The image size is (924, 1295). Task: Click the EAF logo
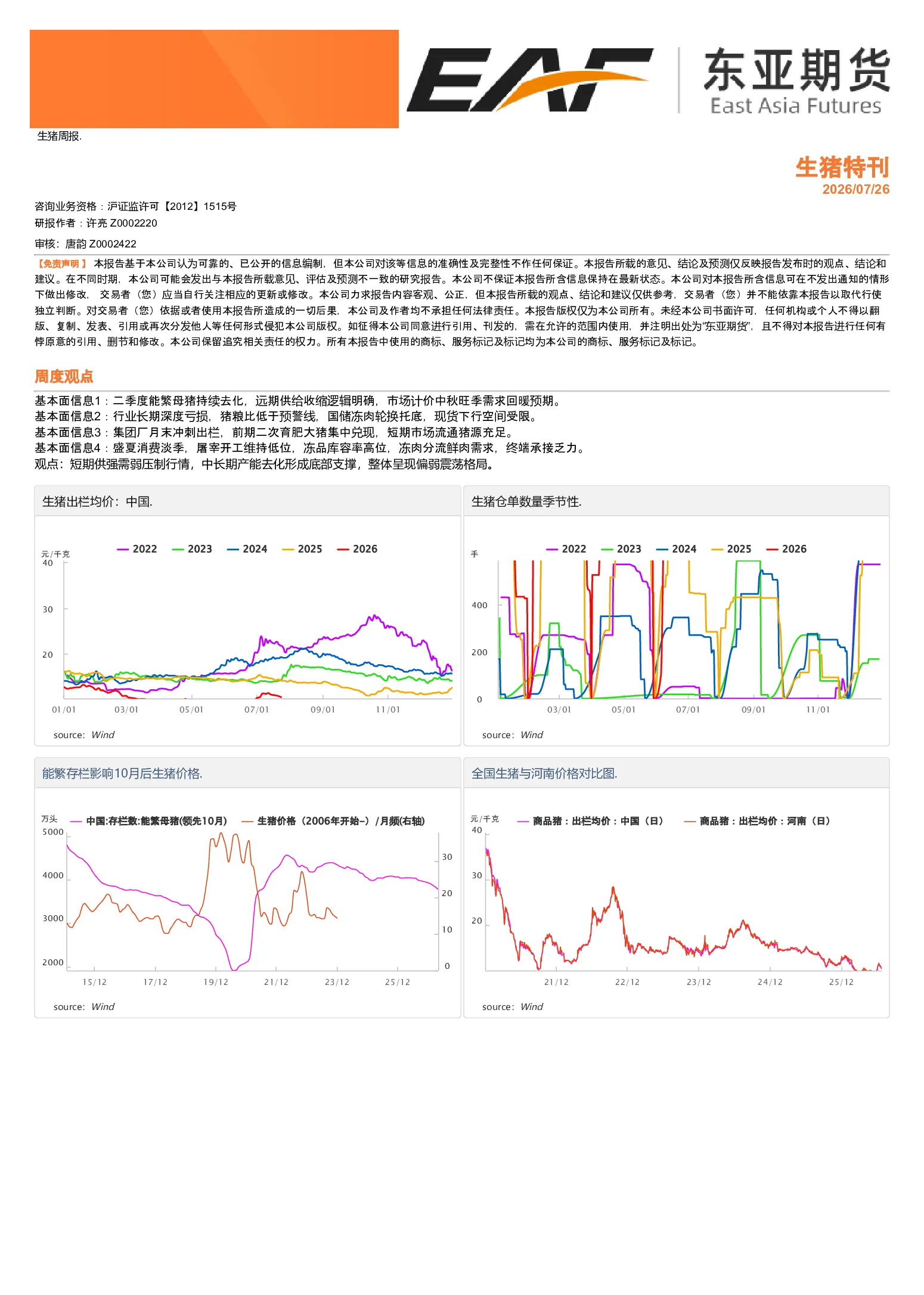[529, 79]
